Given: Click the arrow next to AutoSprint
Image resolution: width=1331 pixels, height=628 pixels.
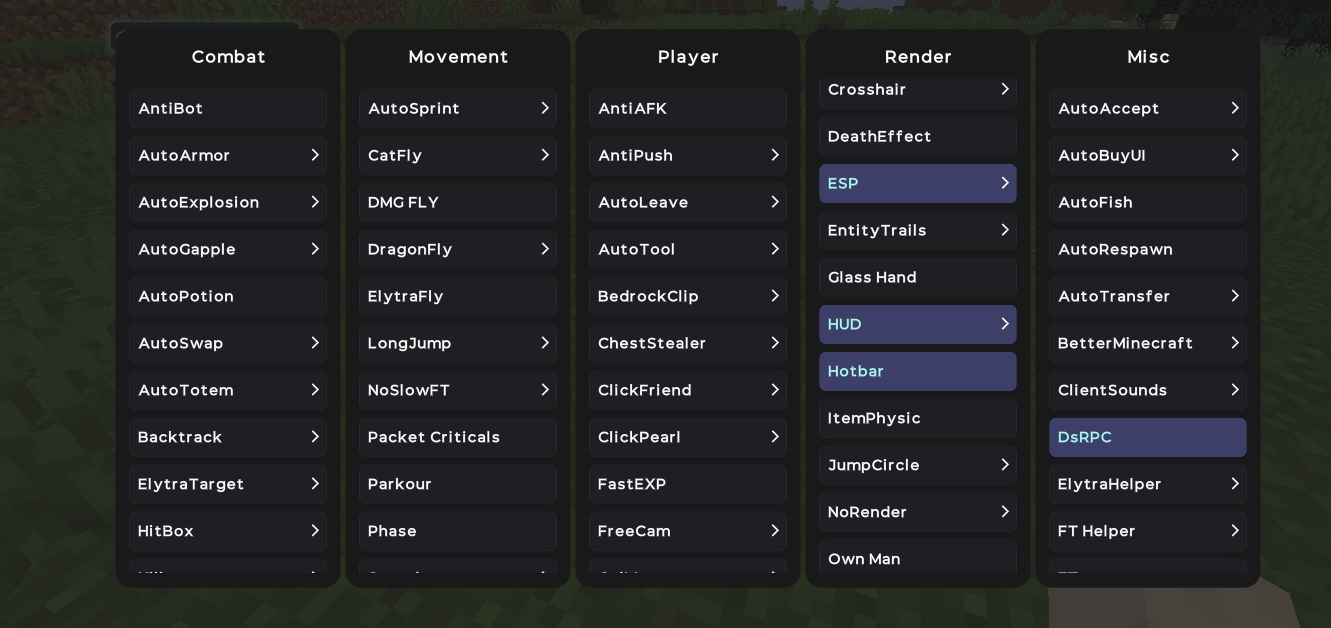Looking at the screenshot, I should click(x=545, y=108).
